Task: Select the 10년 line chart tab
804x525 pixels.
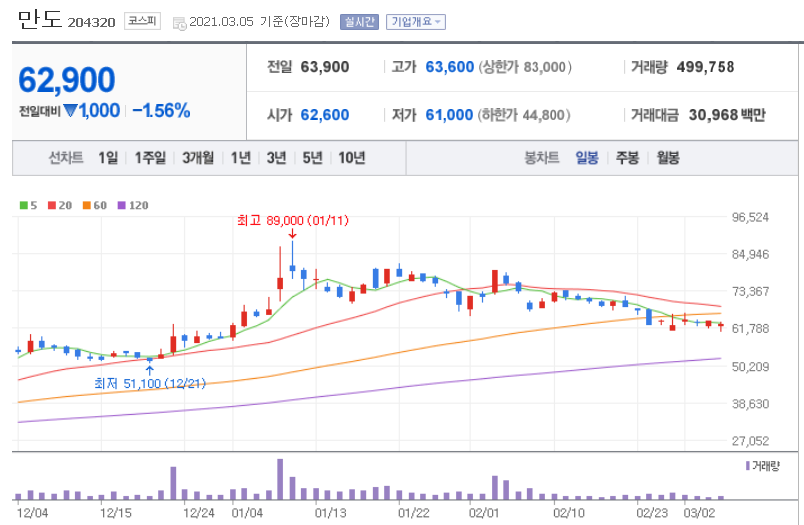Action: click(x=352, y=158)
